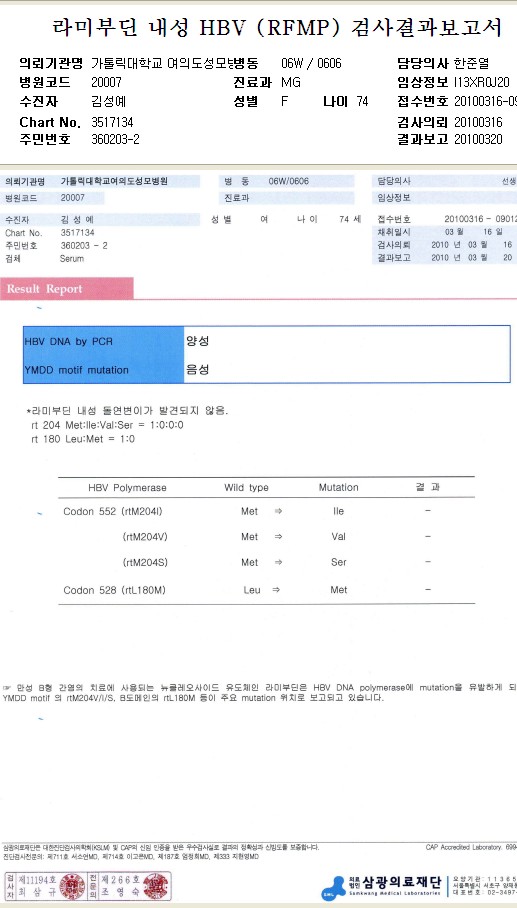Click the 결 과 column header
Viewport: 517px width, 908px height.
pos(428,487)
